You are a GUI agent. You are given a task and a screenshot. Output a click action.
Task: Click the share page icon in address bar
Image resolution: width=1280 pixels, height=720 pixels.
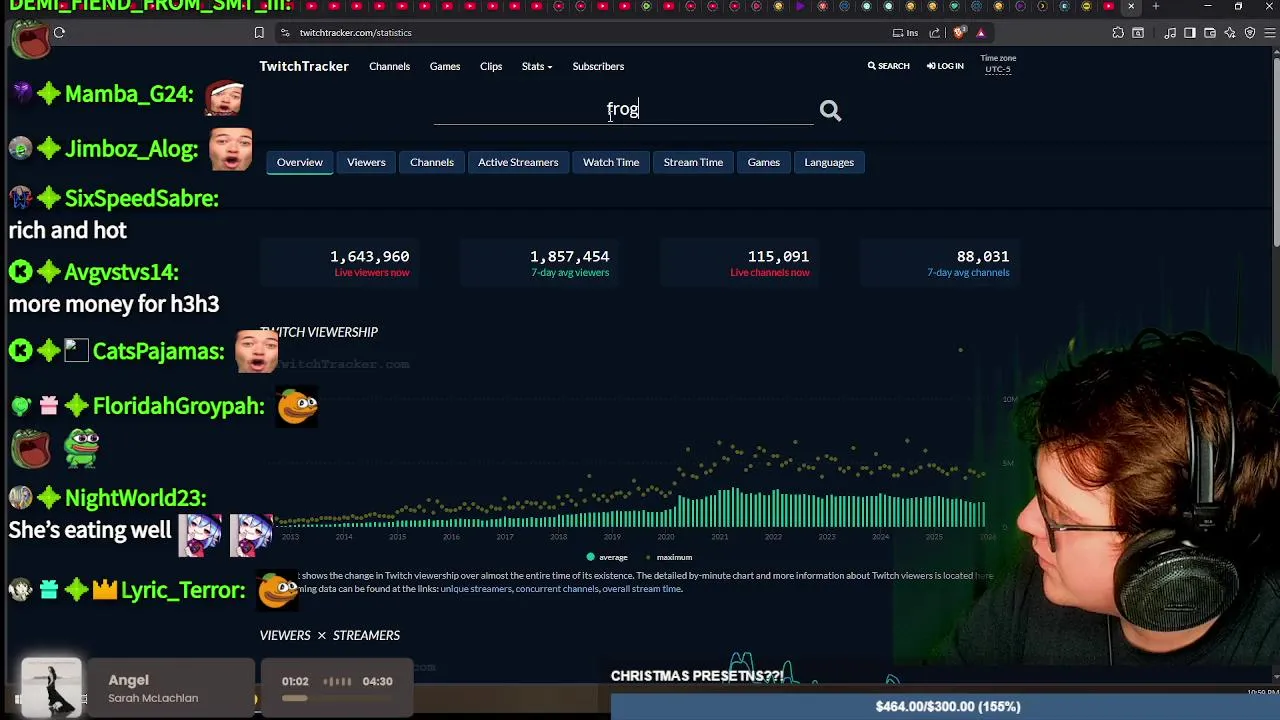point(935,33)
